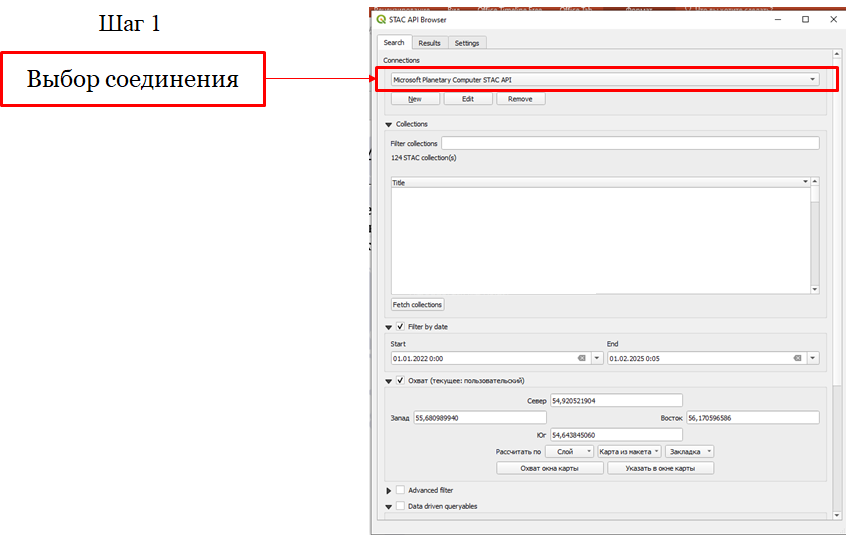Image resolution: width=846 pixels, height=535 pixels.
Task: Collapse the Data driven queryables section
Action: [388, 507]
